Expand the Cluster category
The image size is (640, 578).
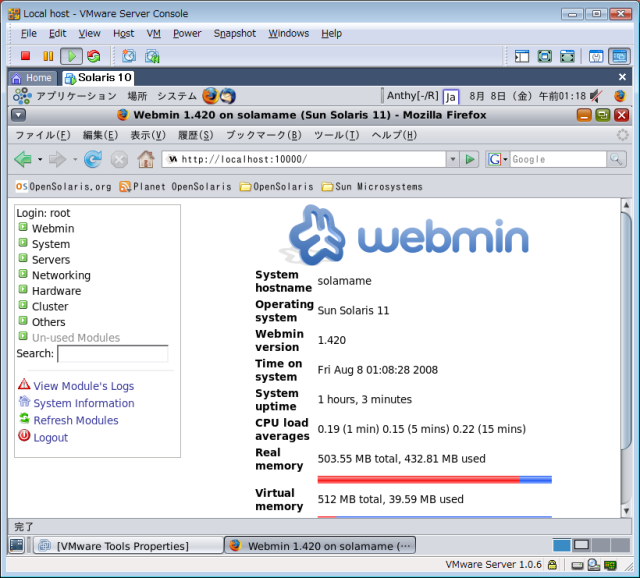tap(23, 305)
